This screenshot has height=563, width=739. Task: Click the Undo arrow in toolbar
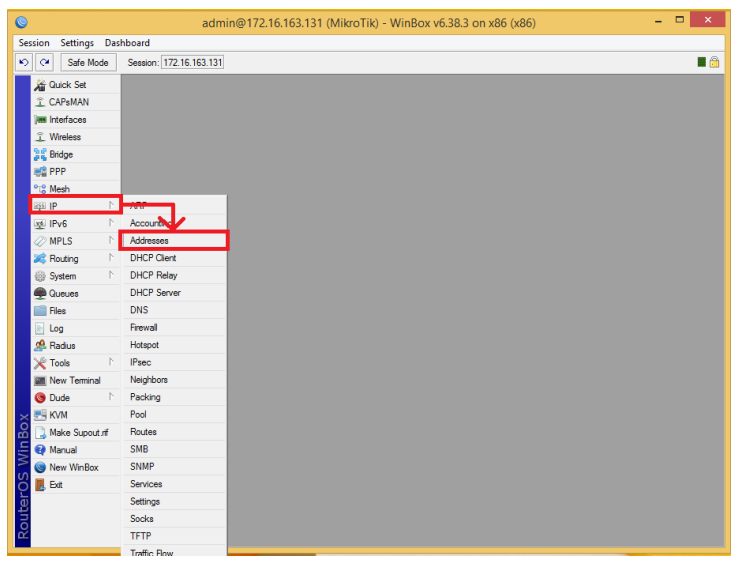coord(24,62)
